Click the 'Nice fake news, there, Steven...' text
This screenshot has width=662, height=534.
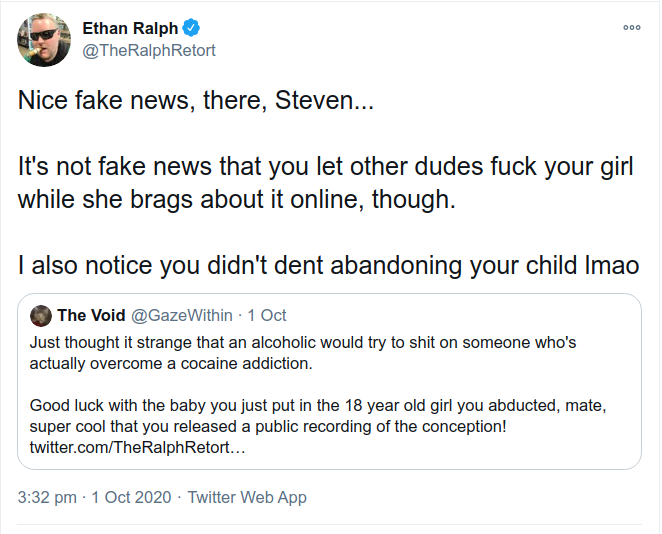(196, 100)
